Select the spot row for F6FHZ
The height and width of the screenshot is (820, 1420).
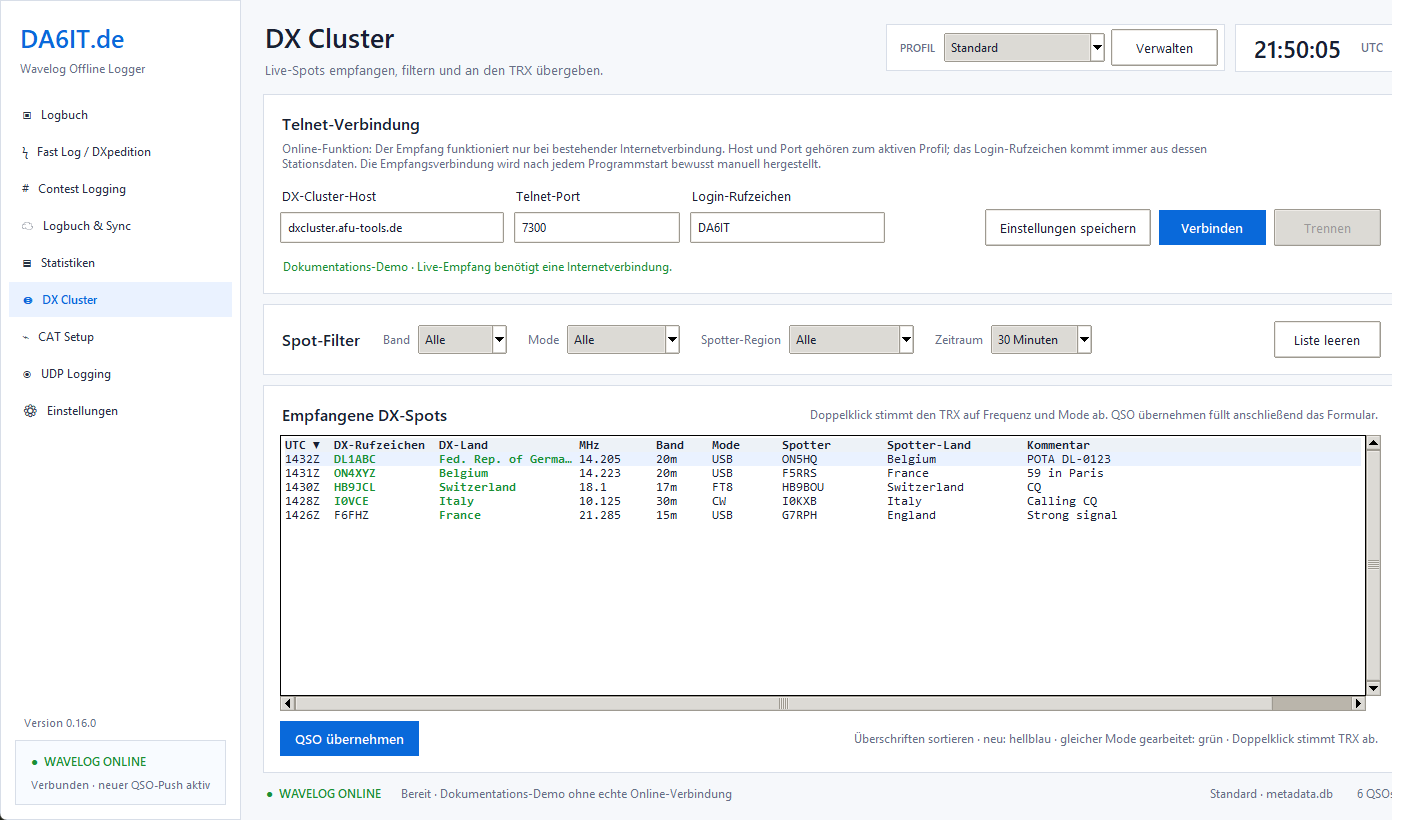click(x=822, y=515)
